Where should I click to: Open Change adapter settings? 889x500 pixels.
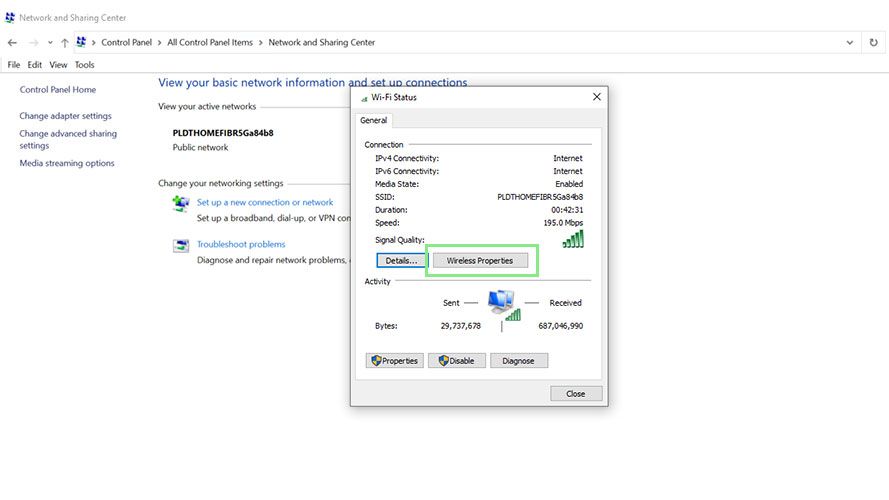point(65,116)
